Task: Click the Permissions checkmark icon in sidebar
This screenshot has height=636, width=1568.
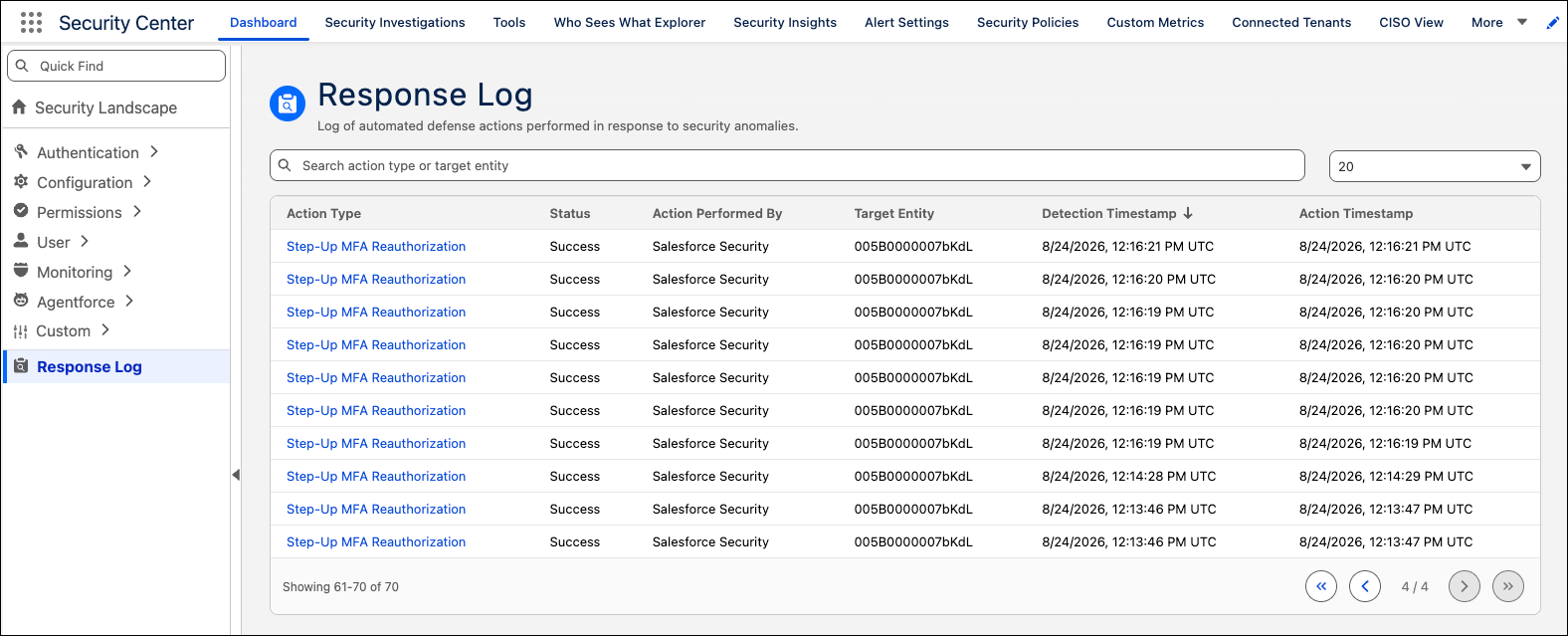Action: click(x=21, y=211)
